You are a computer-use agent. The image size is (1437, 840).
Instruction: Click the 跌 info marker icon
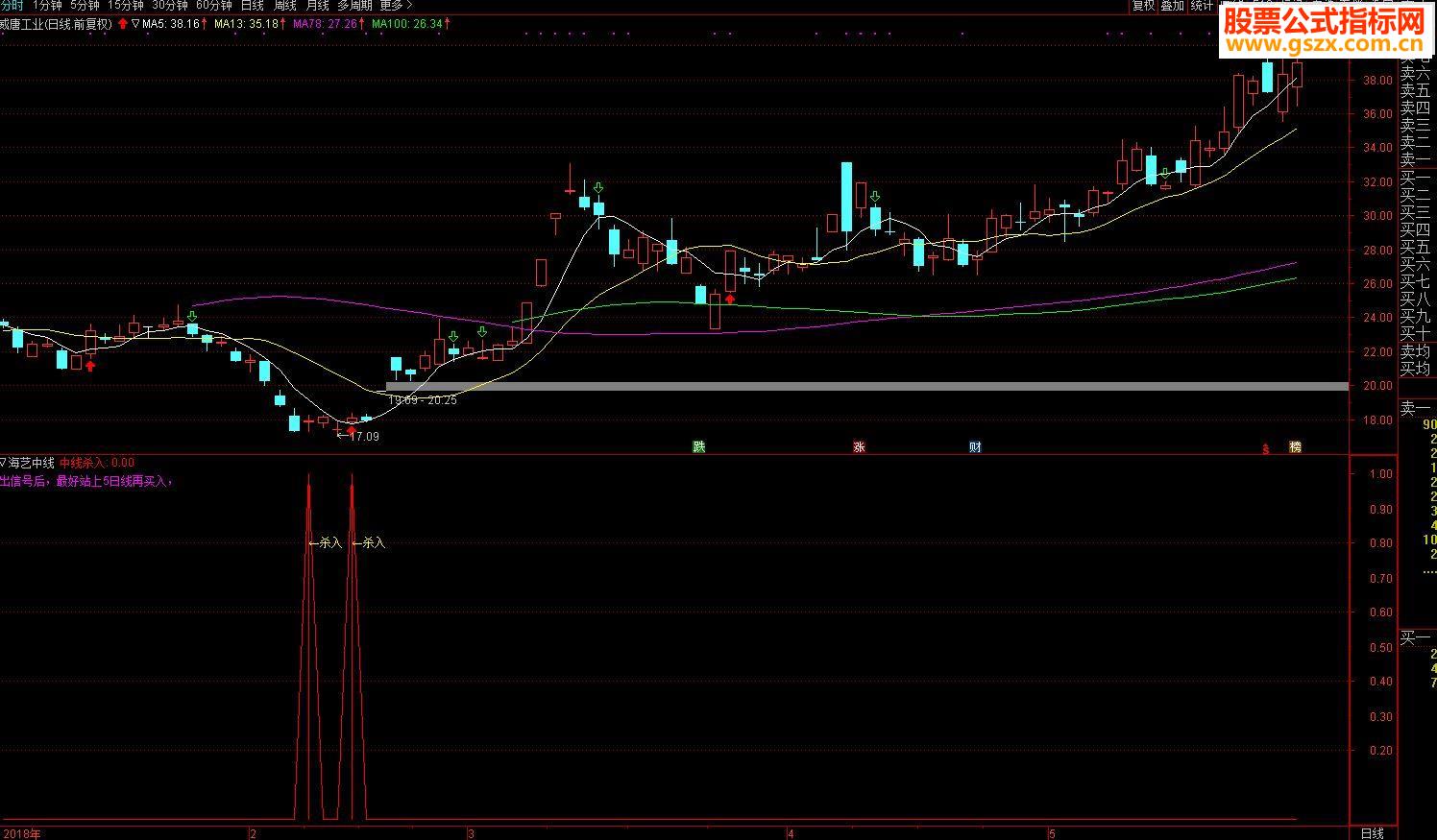click(699, 446)
